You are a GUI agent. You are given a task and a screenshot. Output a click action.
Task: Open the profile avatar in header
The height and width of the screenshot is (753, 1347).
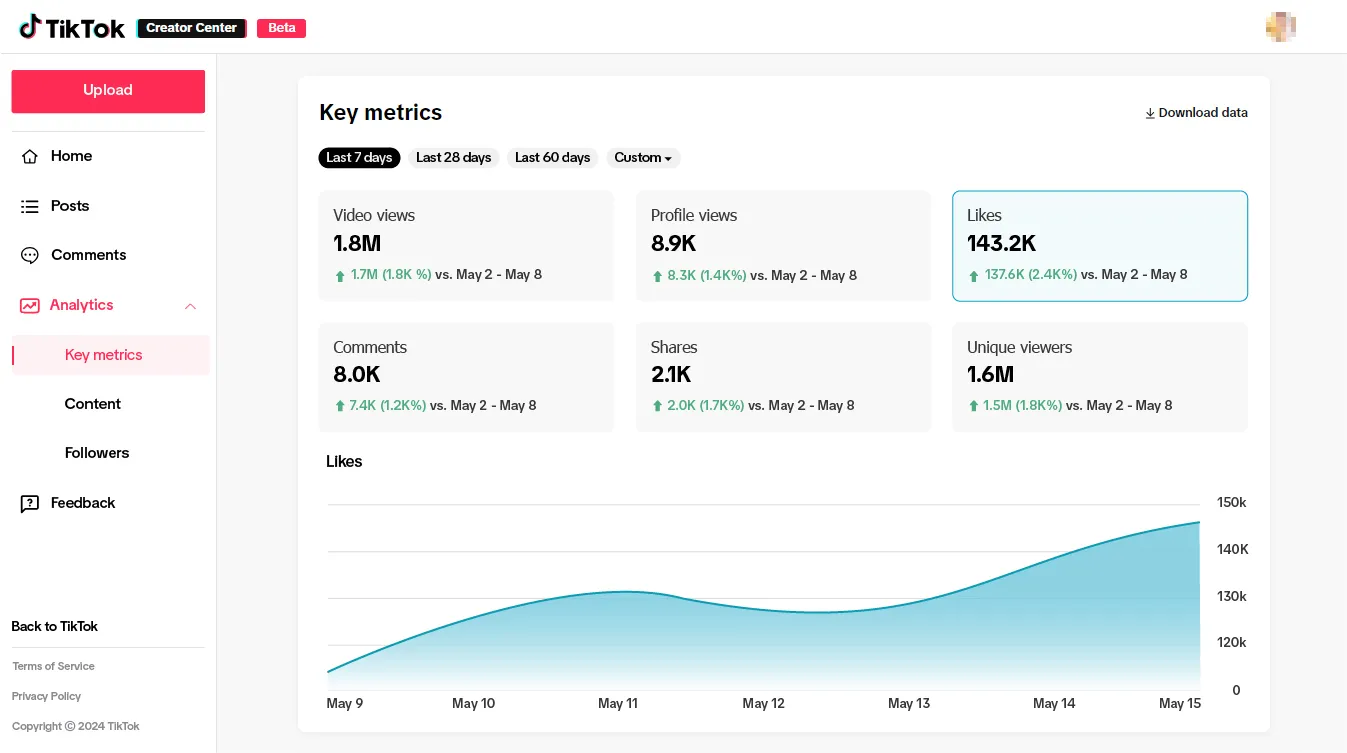click(x=1280, y=27)
